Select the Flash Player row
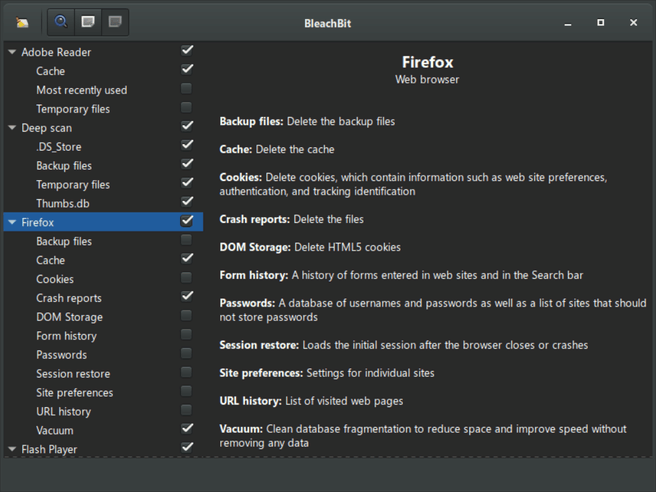656x492 pixels. coord(103,449)
